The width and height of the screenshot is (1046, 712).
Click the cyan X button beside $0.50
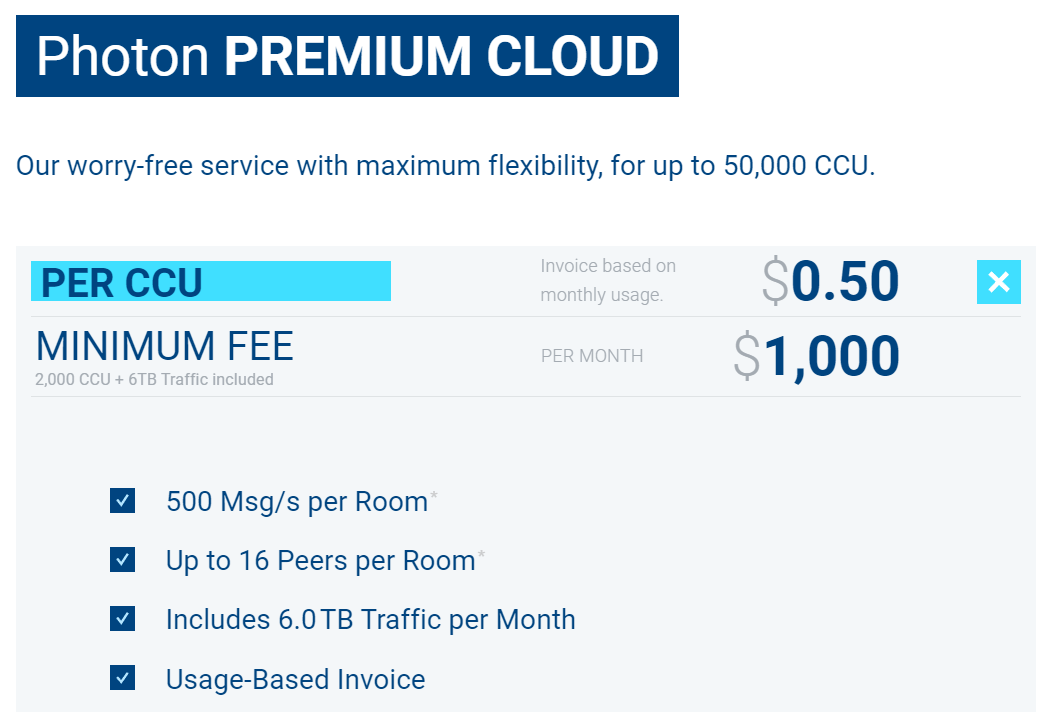[998, 282]
